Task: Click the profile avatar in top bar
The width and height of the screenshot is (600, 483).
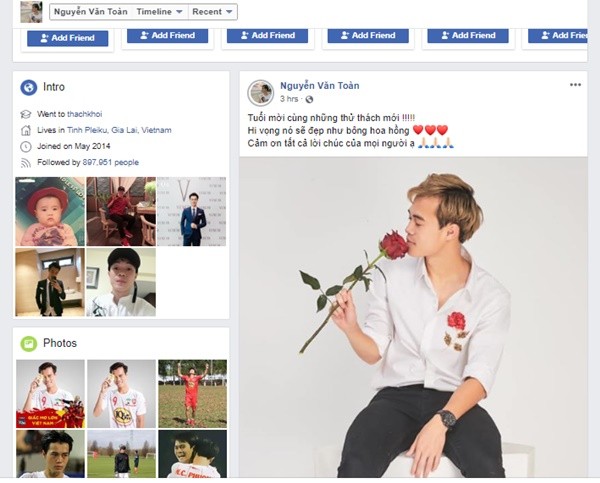Action: tap(31, 12)
